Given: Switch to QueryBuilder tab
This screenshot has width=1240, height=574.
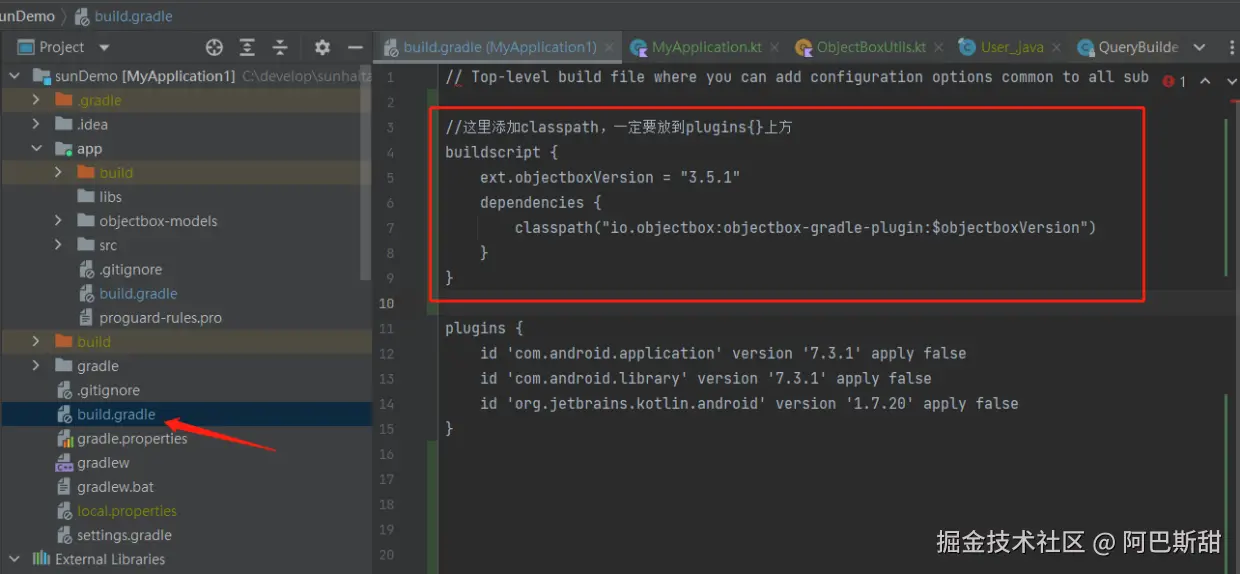Looking at the screenshot, I should click(1128, 47).
